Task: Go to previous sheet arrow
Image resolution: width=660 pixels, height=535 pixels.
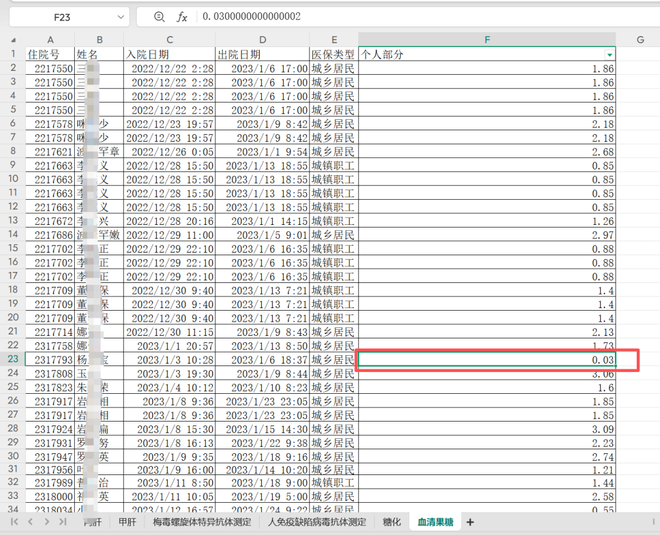Action: 31,522
